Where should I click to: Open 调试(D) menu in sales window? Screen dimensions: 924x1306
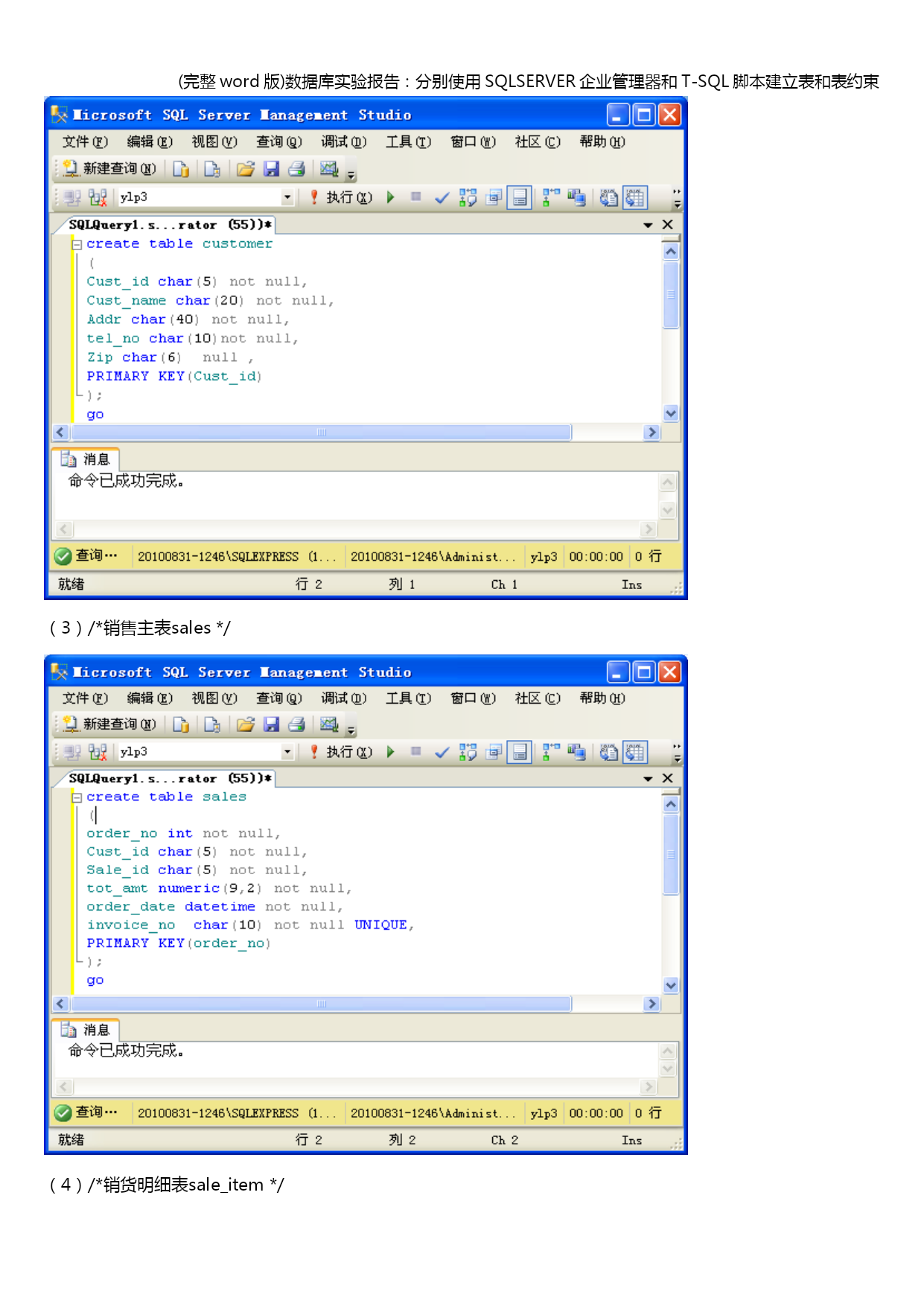pos(344,698)
